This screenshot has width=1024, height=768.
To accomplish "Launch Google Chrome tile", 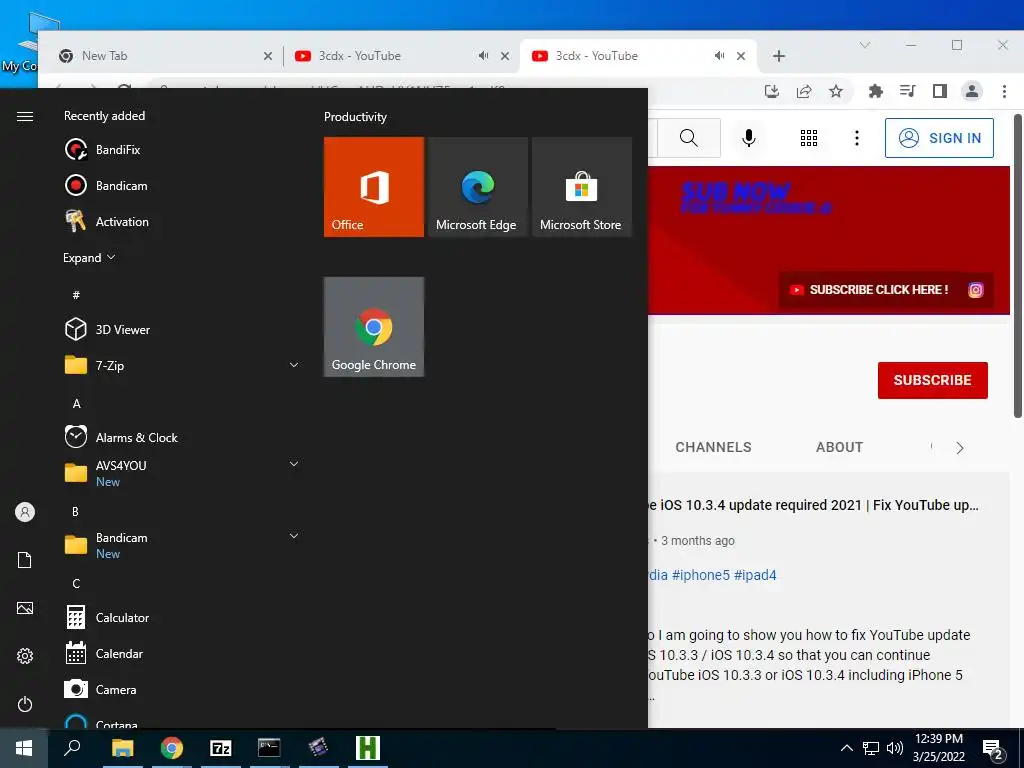I will [x=374, y=327].
